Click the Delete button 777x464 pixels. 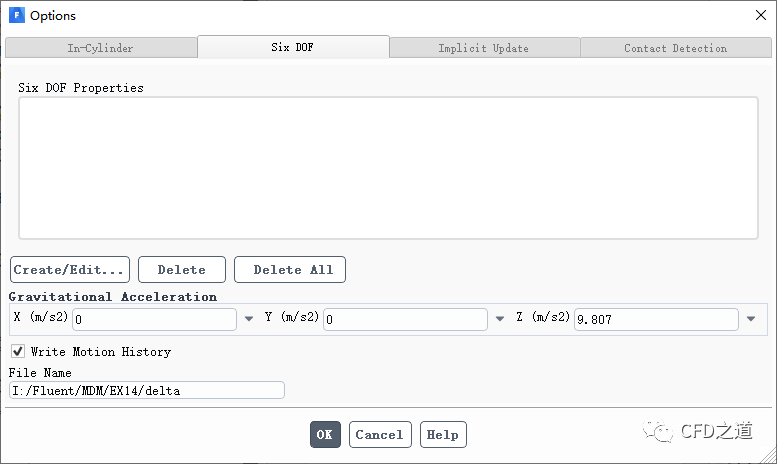pos(181,270)
